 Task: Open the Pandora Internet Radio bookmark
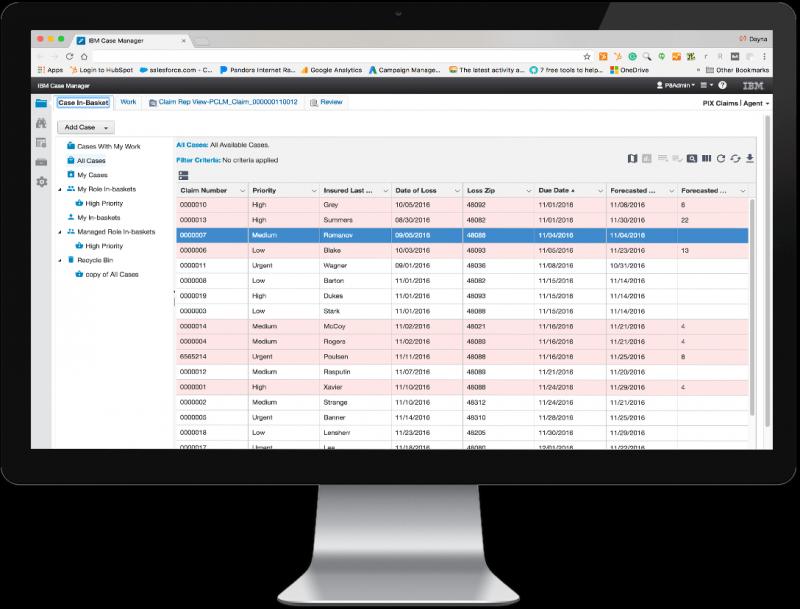258,70
